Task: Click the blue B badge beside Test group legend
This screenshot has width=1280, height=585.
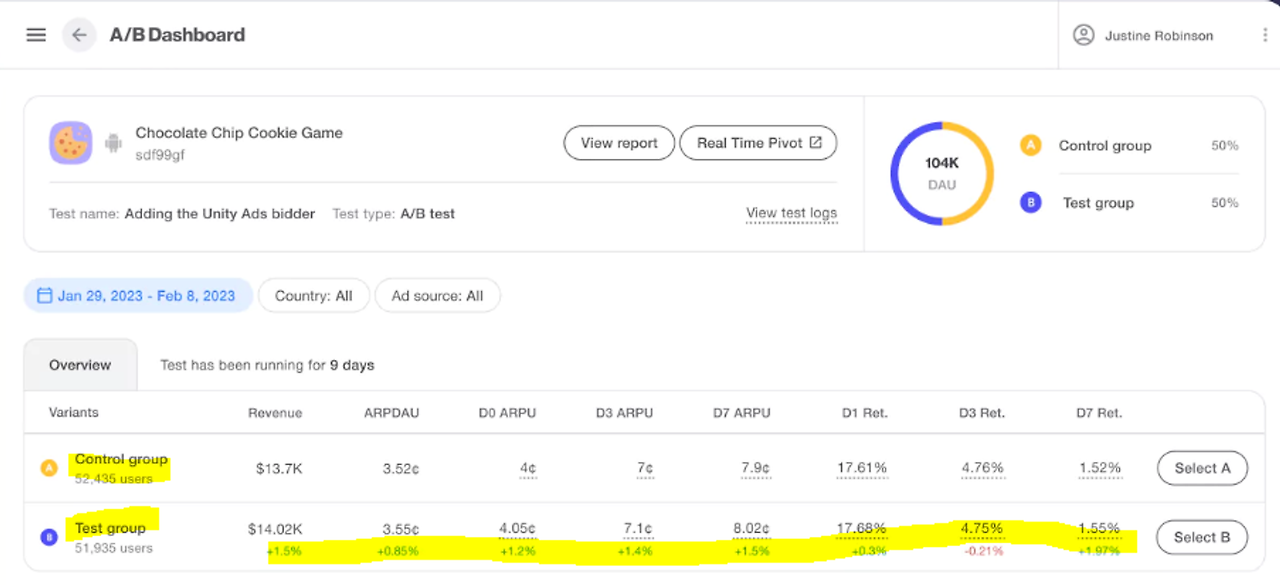Action: [x=1031, y=203]
